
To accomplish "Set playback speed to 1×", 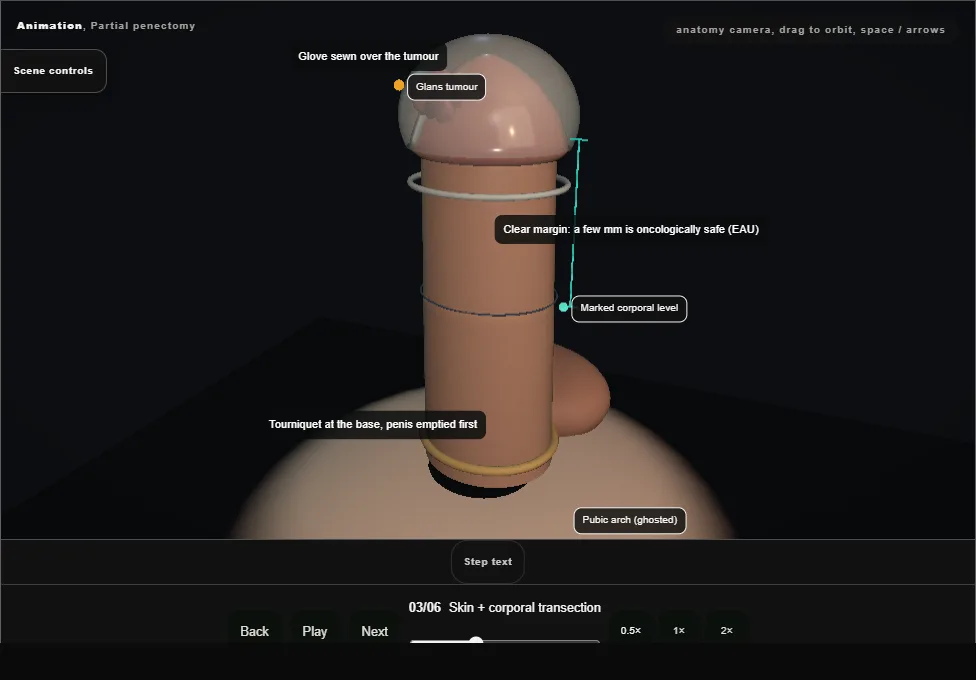I will click(x=679, y=630).
